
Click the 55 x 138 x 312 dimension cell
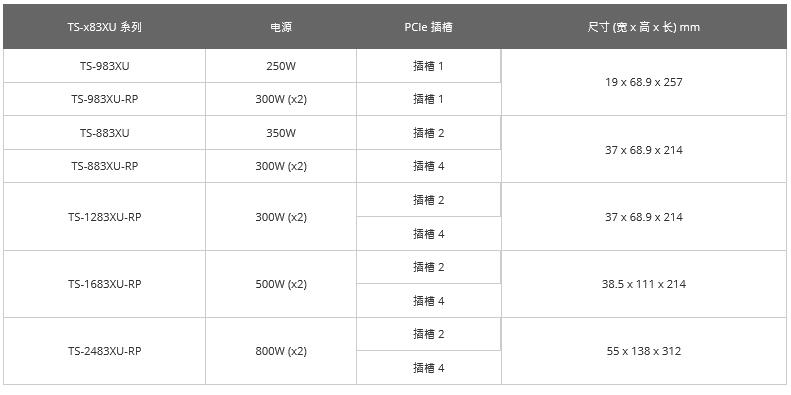[644, 351]
